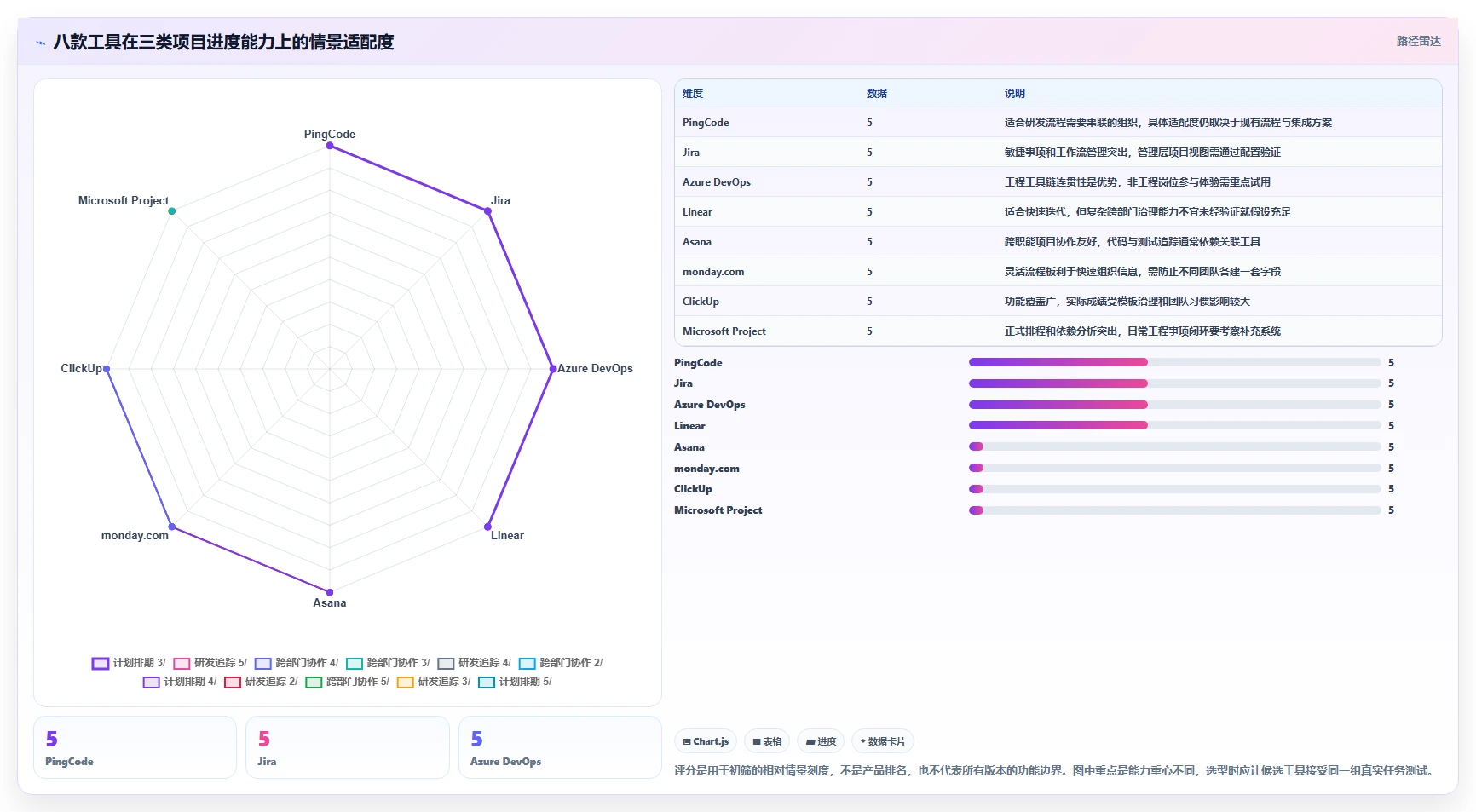Click the Linear data point on radar
The height and width of the screenshot is (812, 1476).
click(x=487, y=527)
